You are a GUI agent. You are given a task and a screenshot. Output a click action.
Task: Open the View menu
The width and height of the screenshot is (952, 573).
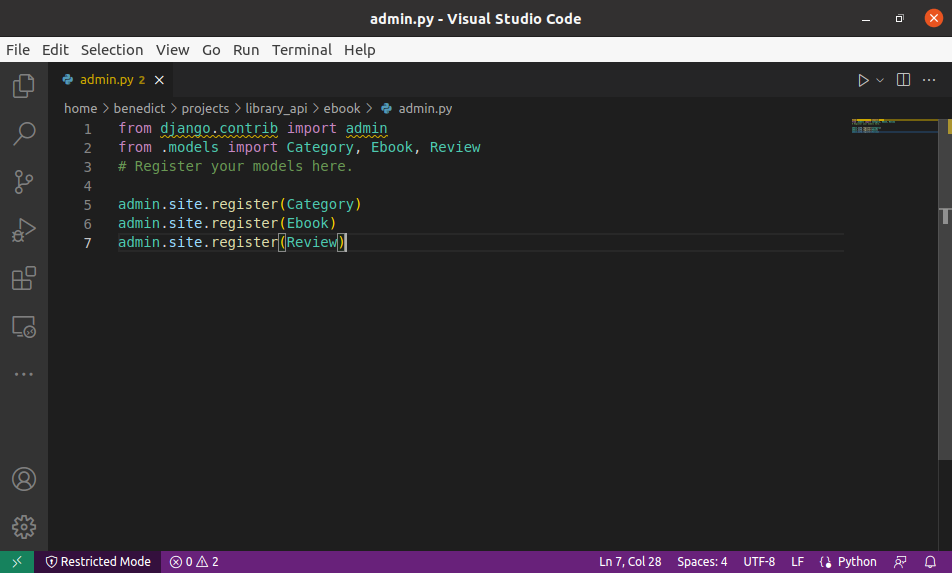pyautogui.click(x=172, y=50)
